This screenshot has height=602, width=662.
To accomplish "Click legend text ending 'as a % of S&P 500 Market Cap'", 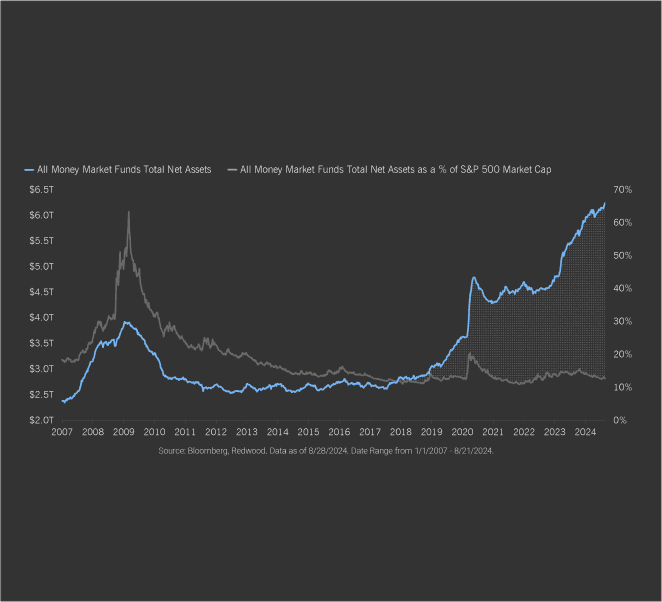I will pos(396,170).
